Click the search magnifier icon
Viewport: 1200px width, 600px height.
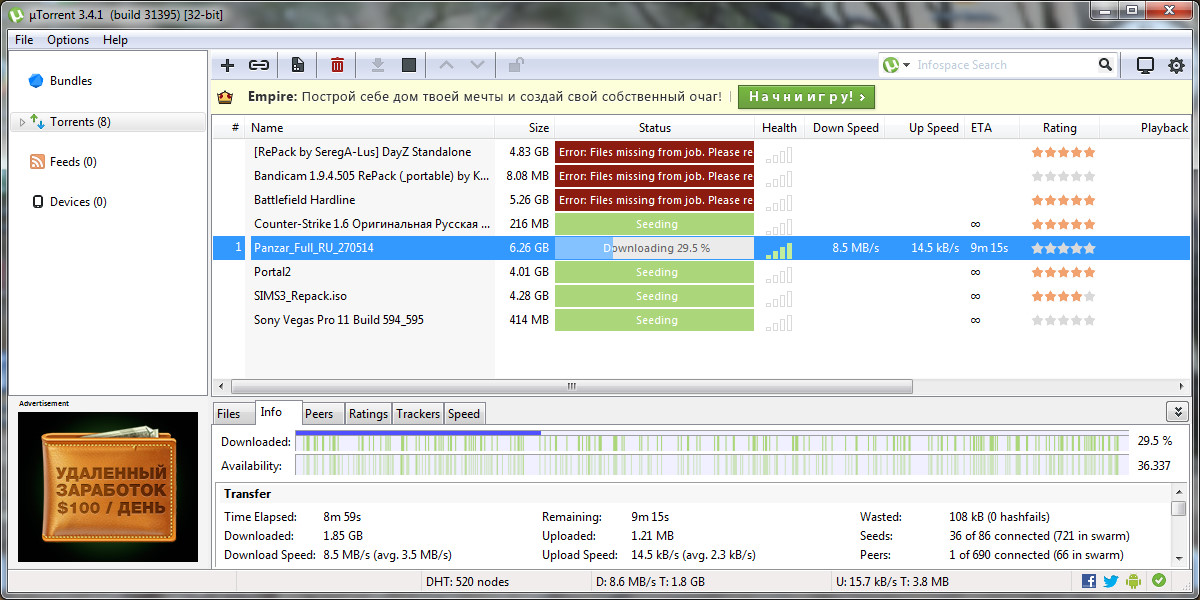tap(1105, 65)
